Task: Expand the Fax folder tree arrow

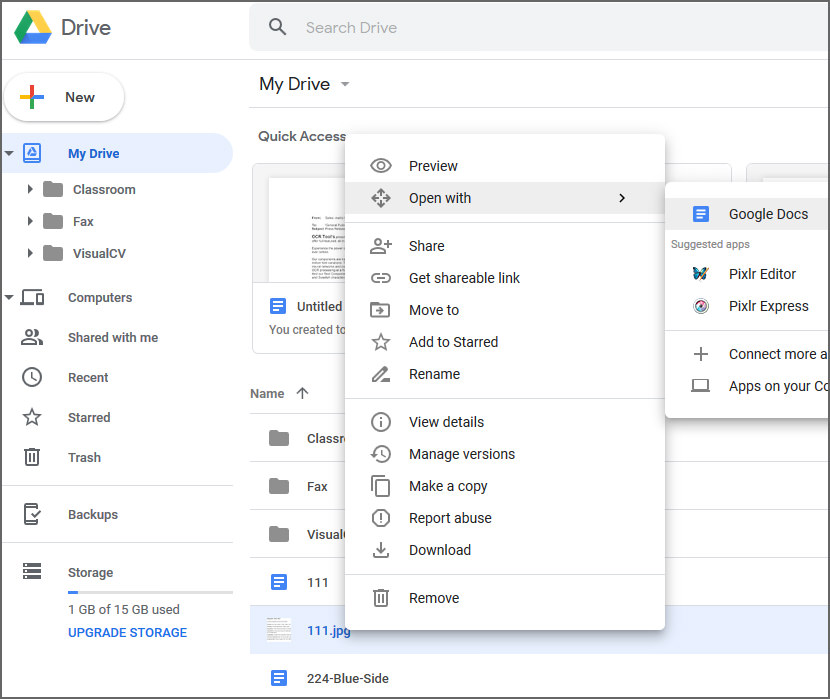Action: pos(30,221)
